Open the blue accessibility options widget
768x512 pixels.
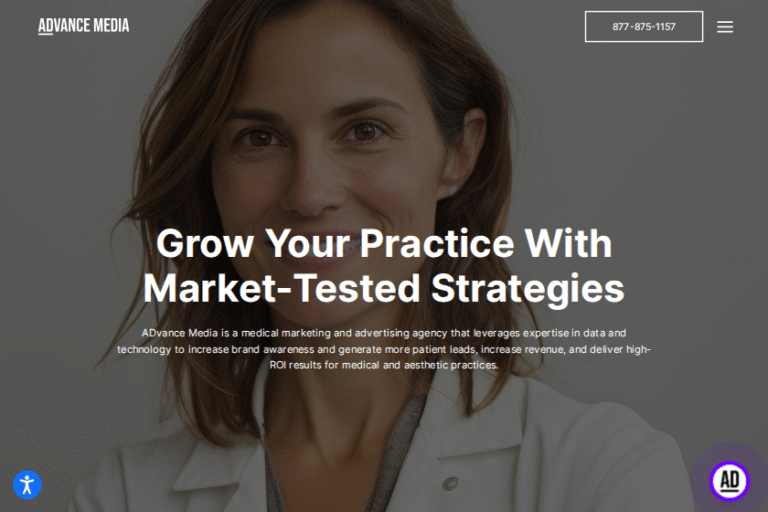27,485
